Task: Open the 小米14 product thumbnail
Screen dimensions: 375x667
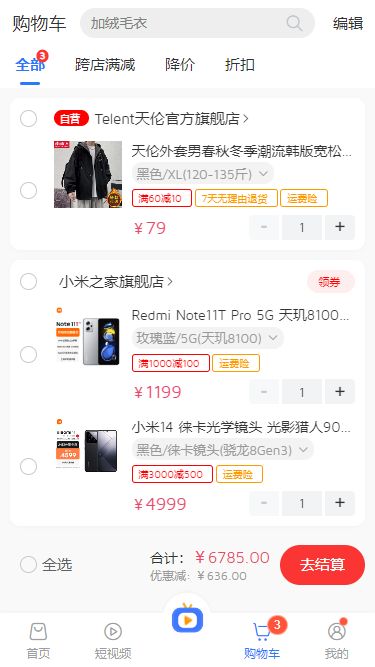Action: [88, 451]
